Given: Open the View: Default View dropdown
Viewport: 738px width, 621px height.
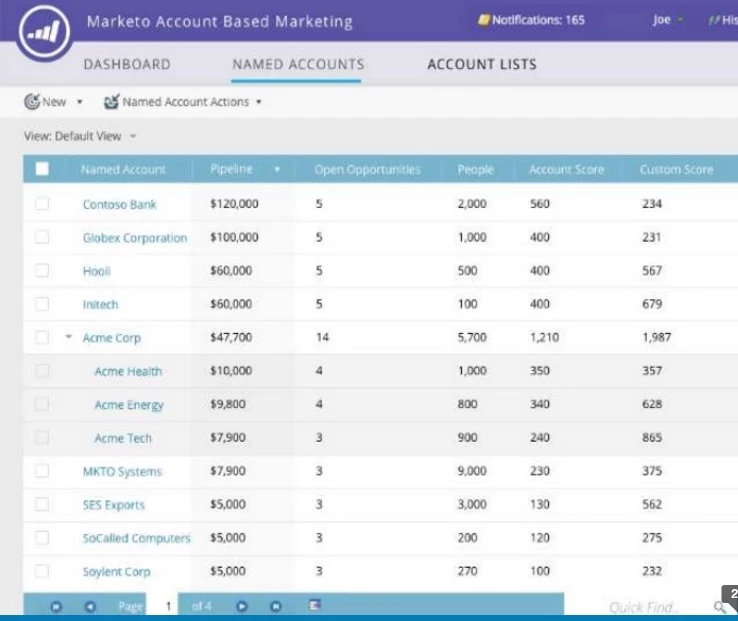Looking at the screenshot, I should (x=80, y=136).
